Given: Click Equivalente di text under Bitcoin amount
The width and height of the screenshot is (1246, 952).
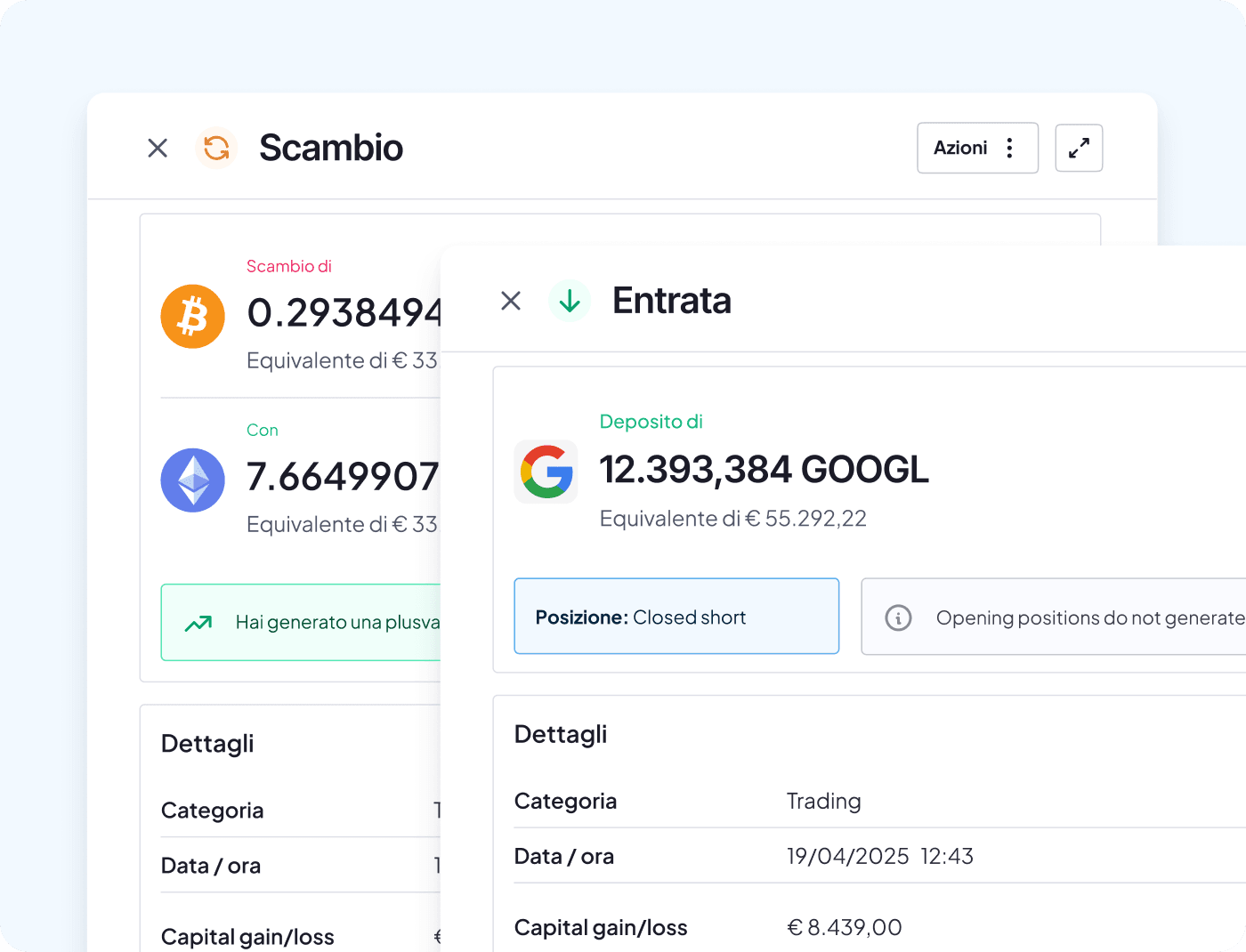Looking at the screenshot, I should [x=343, y=360].
